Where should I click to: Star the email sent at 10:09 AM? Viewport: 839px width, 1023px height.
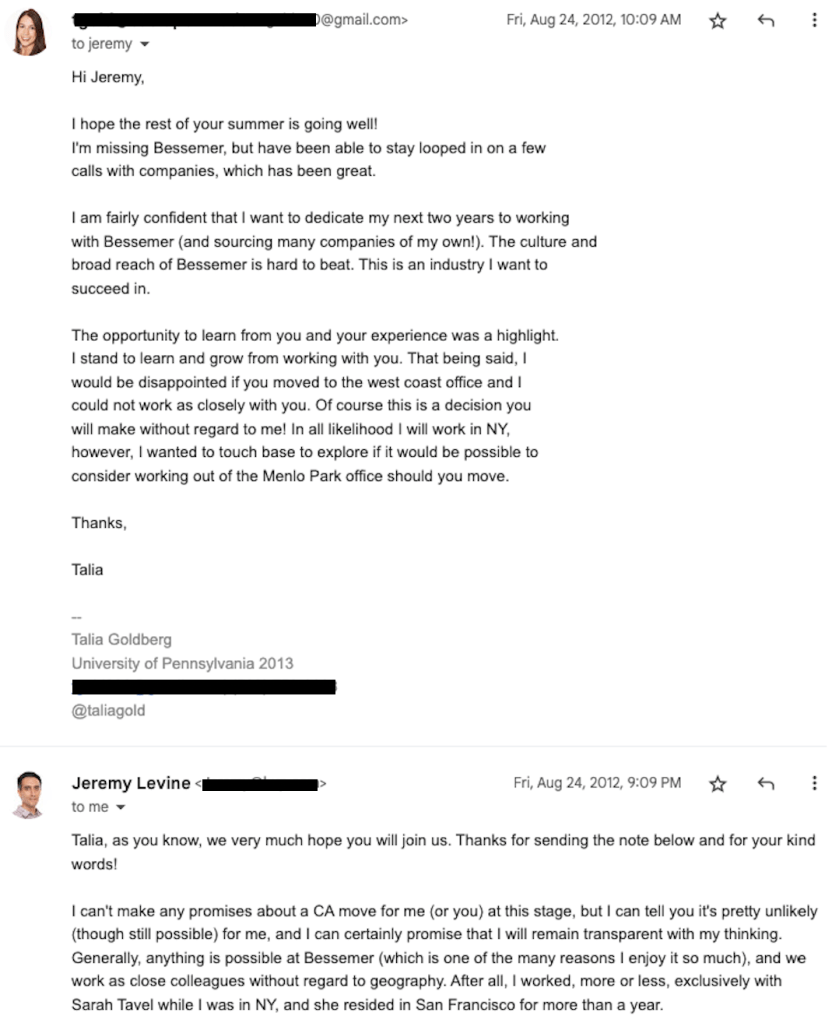point(717,21)
